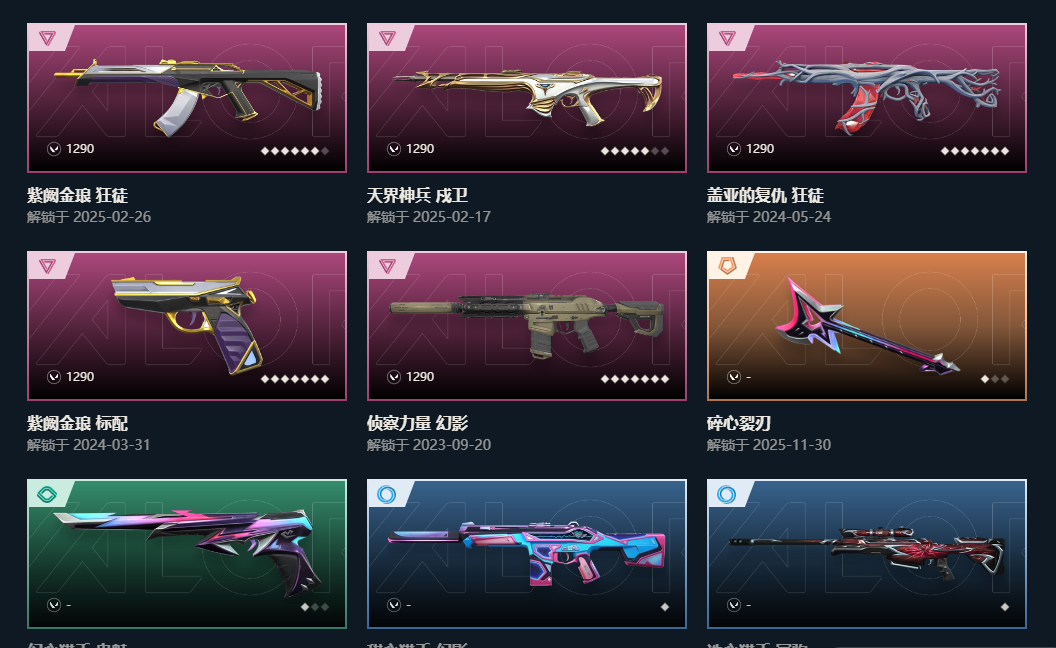Open the 侦察力量 幻影 rifle thumbnail

(x=527, y=326)
